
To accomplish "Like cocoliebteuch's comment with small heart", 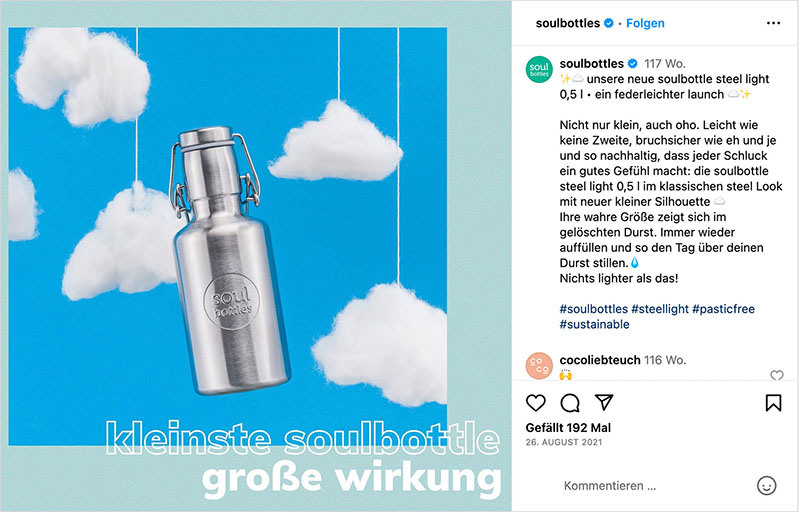I will (x=777, y=376).
